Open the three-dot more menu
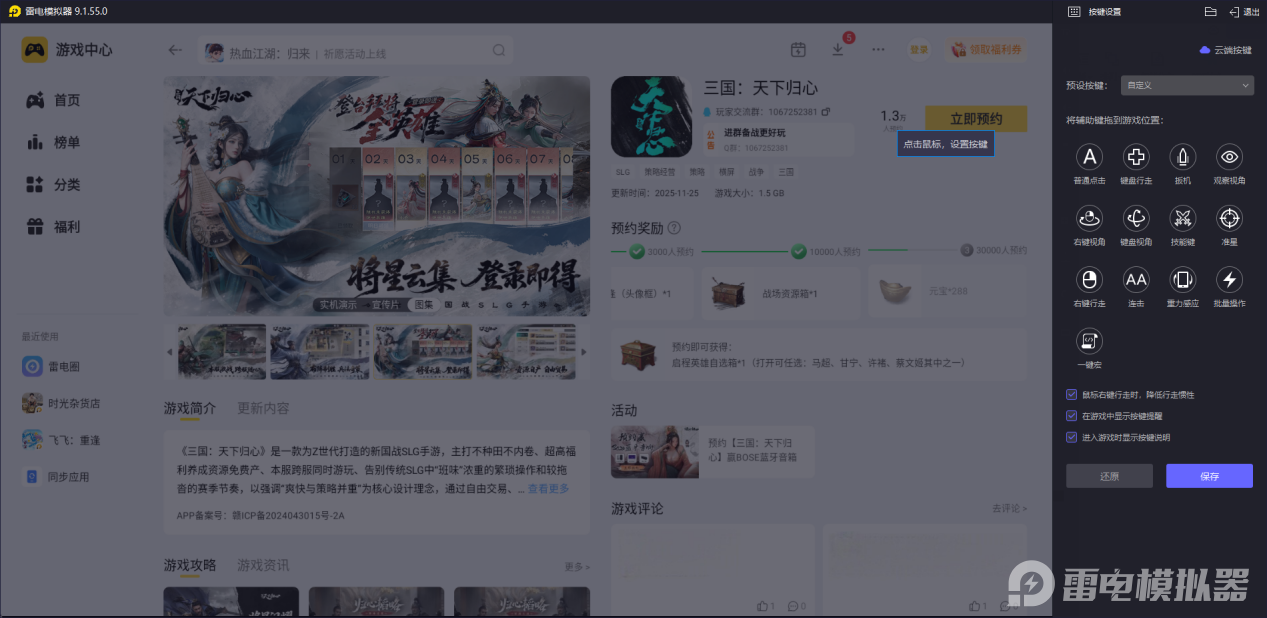The image size is (1267, 618). pyautogui.click(x=878, y=50)
